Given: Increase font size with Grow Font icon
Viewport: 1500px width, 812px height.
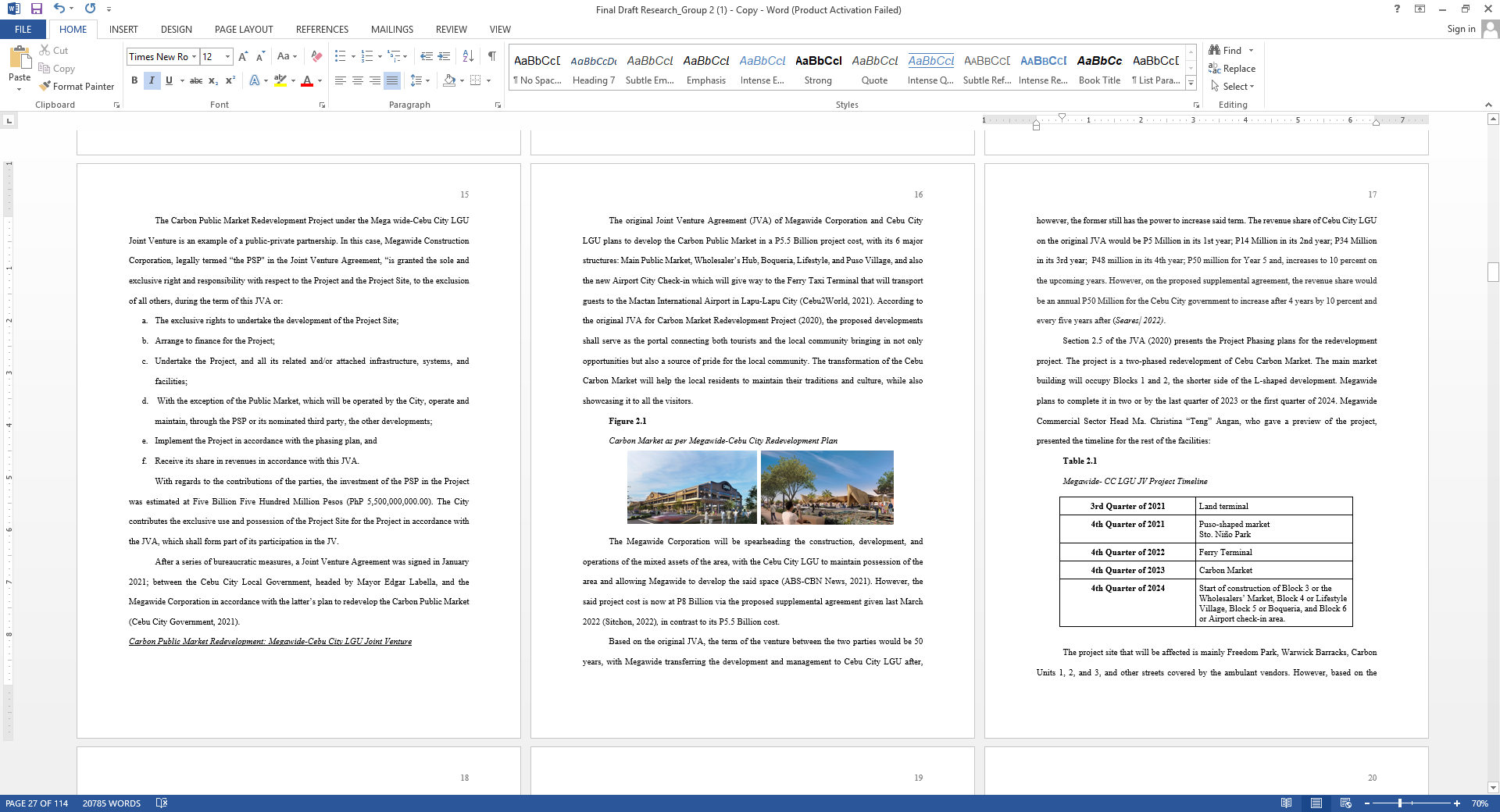Looking at the screenshot, I should 243,56.
